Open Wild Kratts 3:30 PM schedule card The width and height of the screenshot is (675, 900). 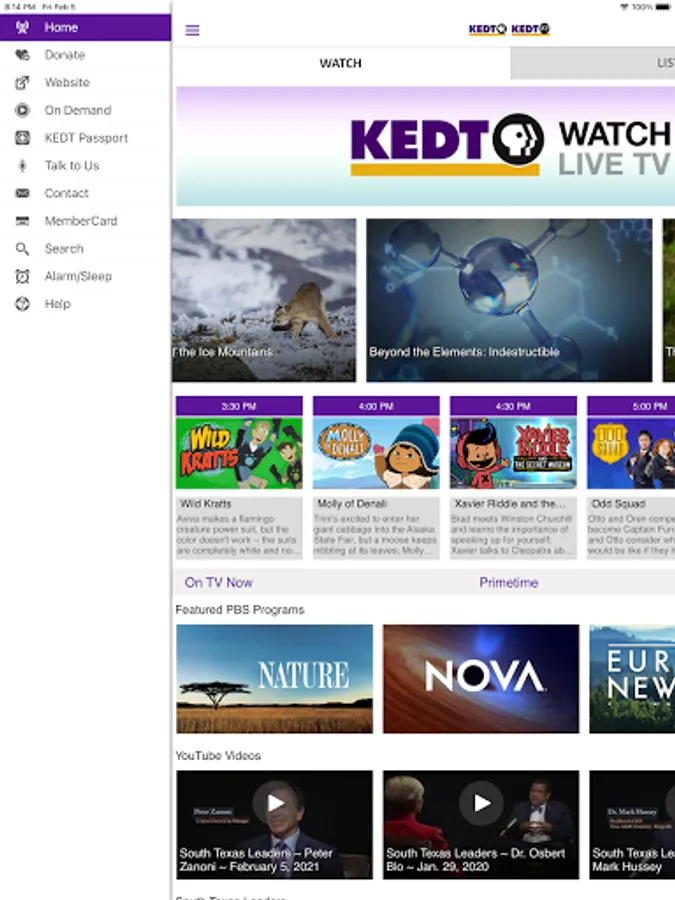239,476
